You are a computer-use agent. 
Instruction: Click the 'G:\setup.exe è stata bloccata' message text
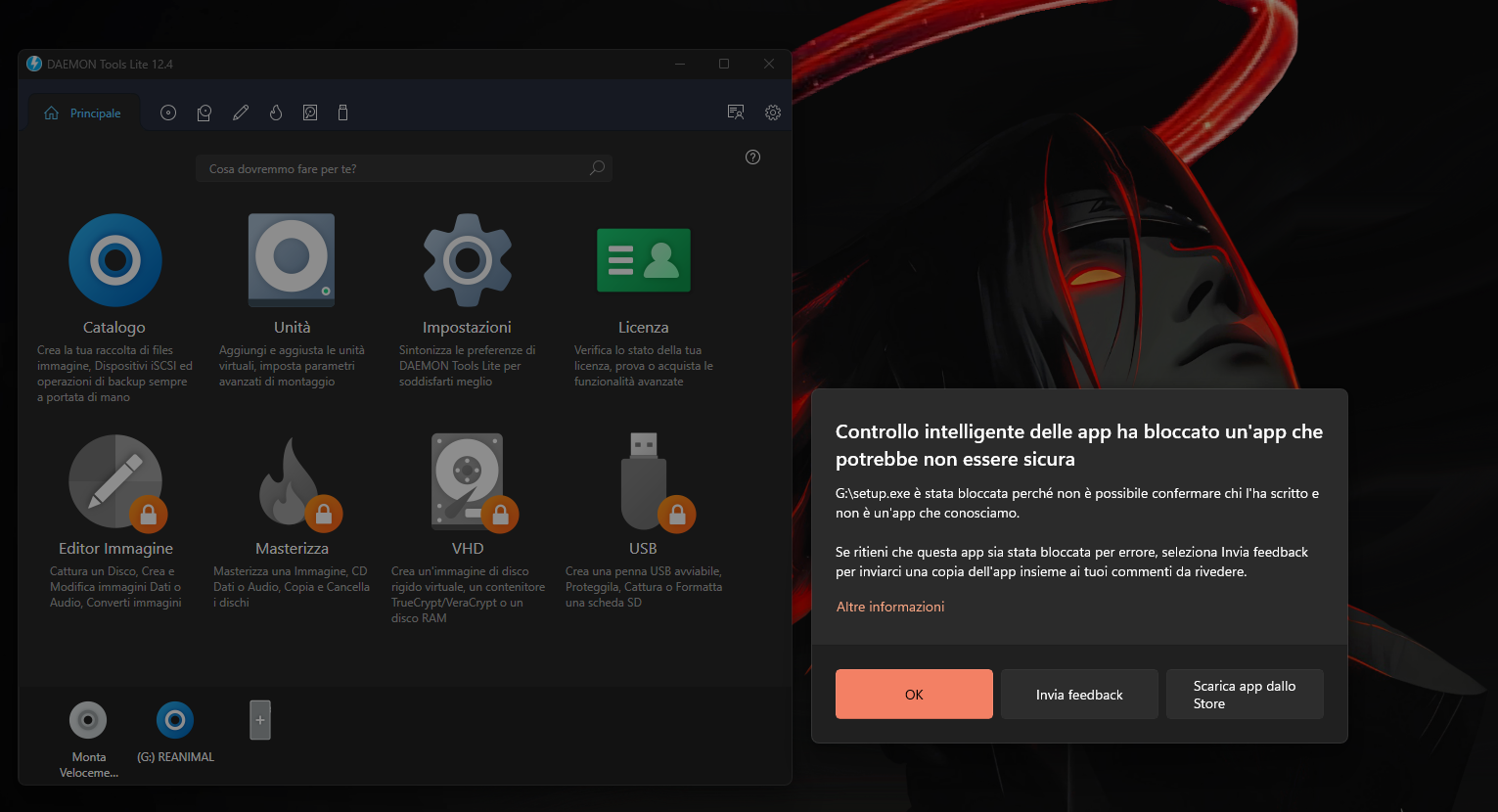click(x=1077, y=503)
